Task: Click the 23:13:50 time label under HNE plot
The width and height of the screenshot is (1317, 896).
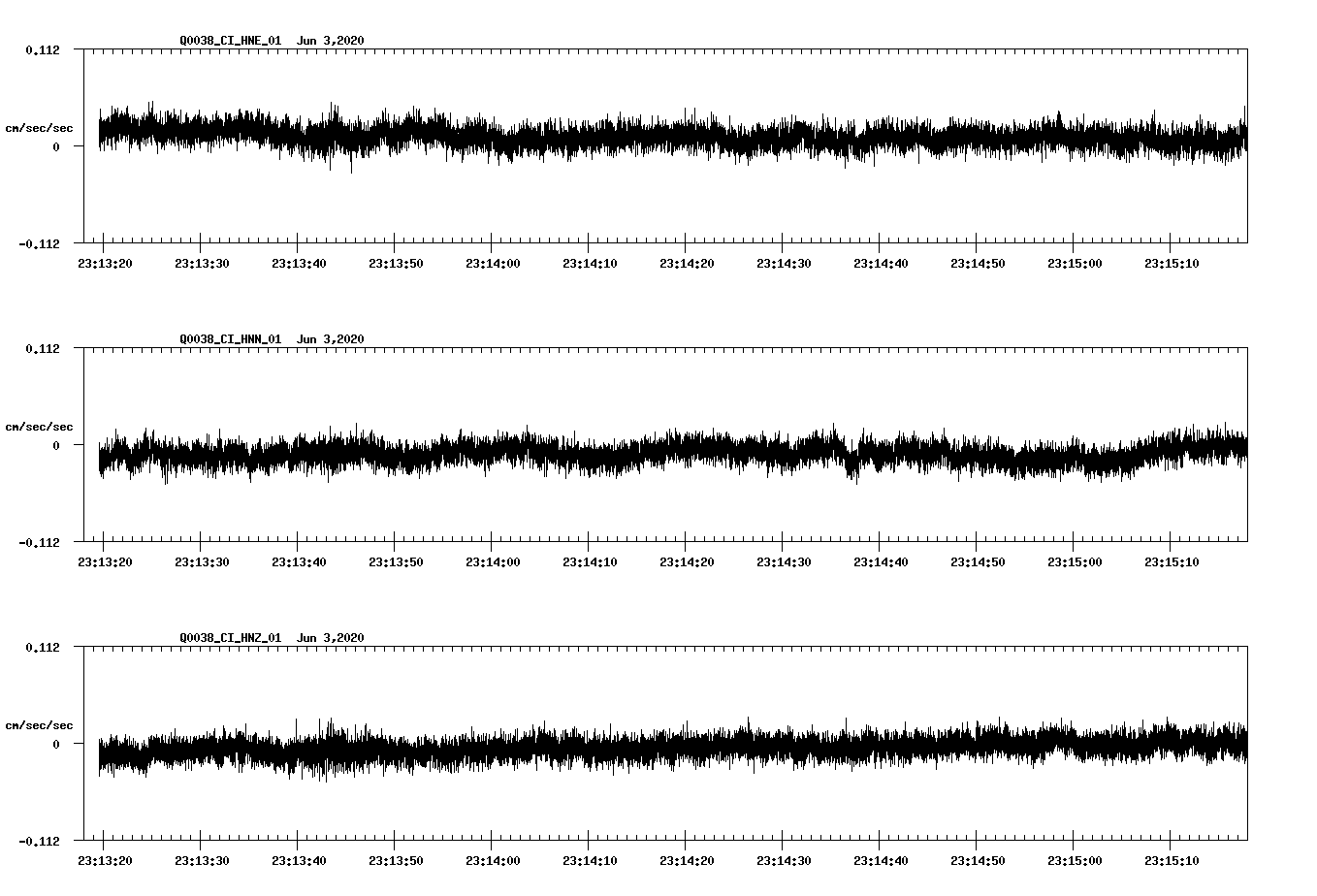Action: click(396, 264)
